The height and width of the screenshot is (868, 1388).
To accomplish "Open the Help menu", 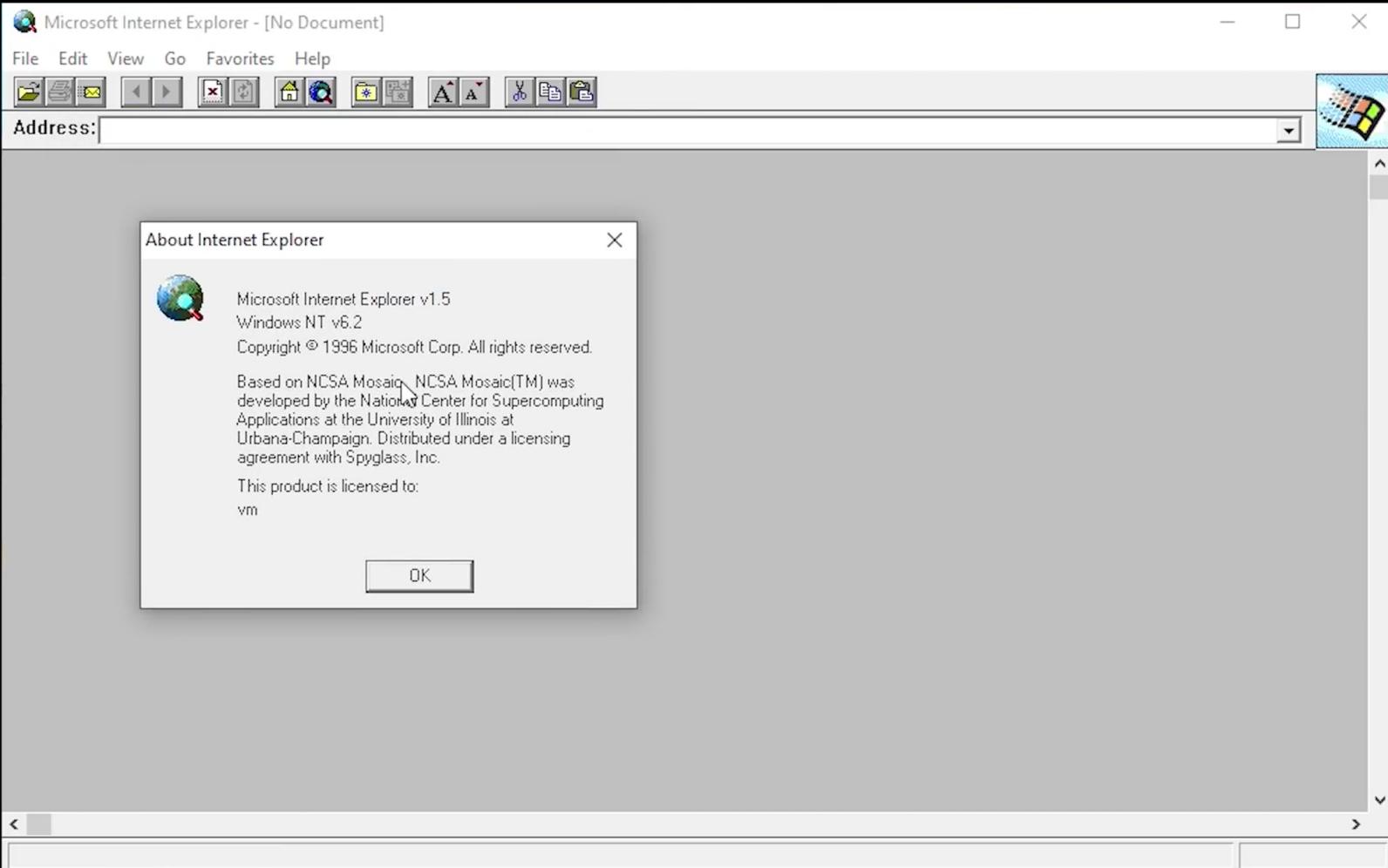I will 312,58.
